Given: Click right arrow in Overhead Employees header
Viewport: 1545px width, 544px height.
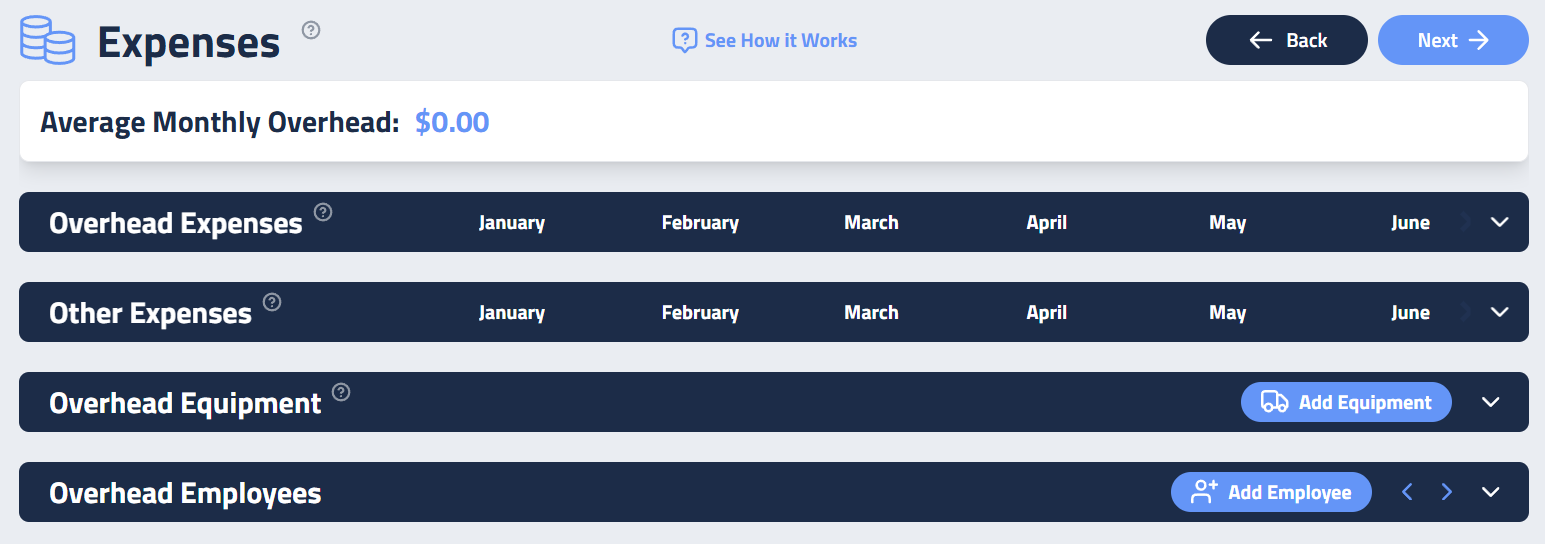Looking at the screenshot, I should tap(1446, 492).
